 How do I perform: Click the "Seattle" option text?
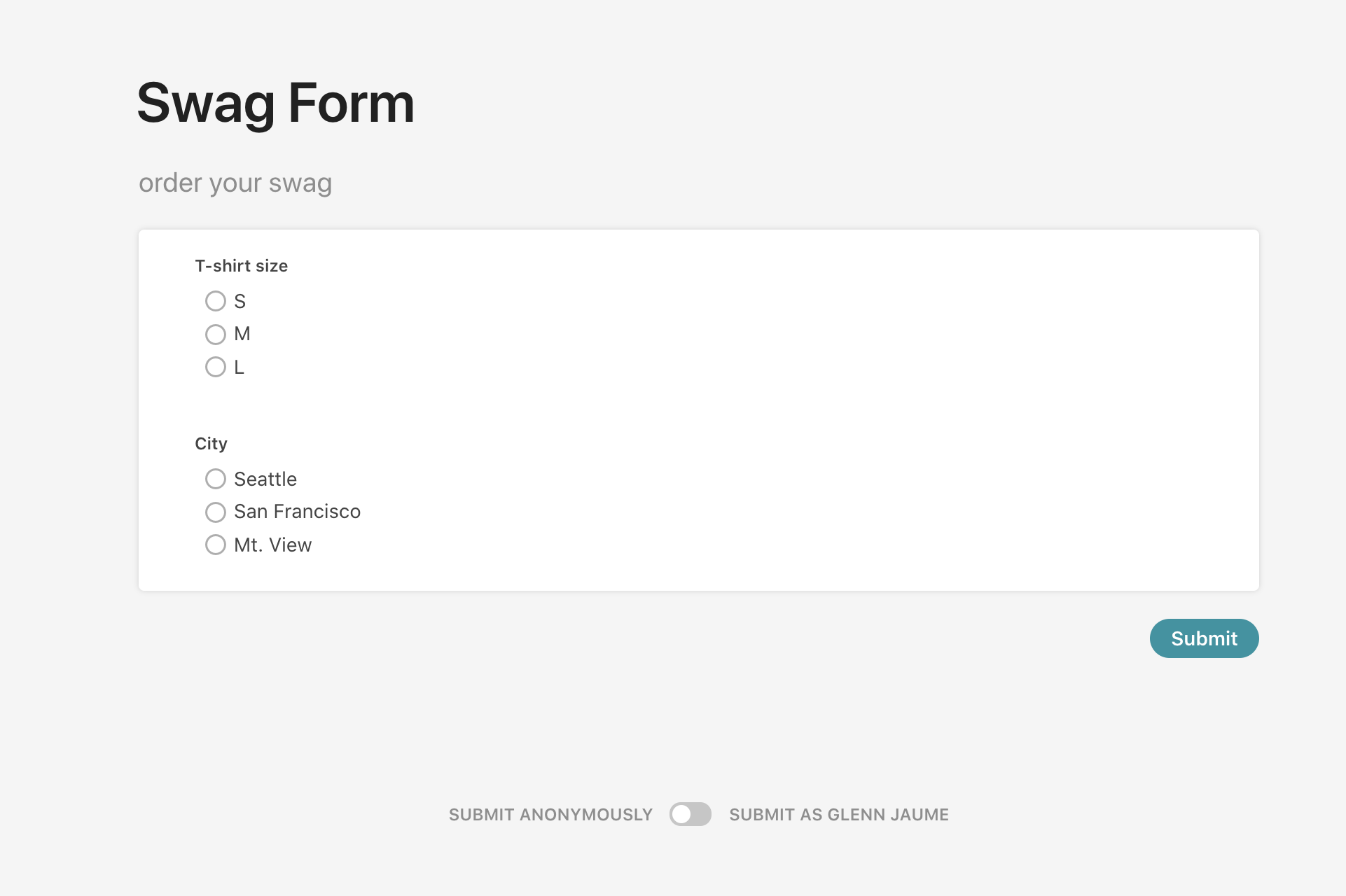click(x=265, y=479)
